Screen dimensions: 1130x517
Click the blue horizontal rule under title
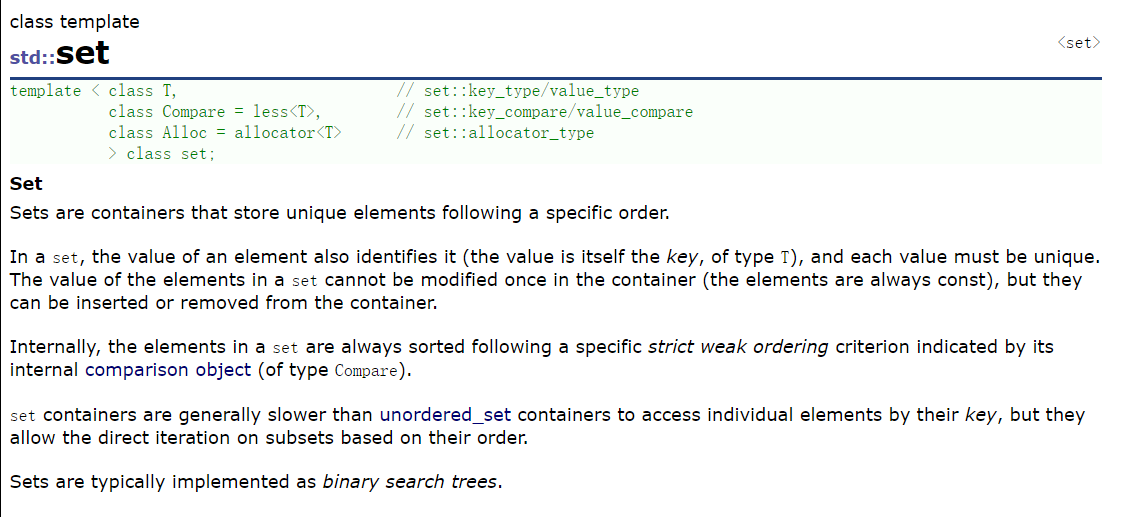coord(555,78)
